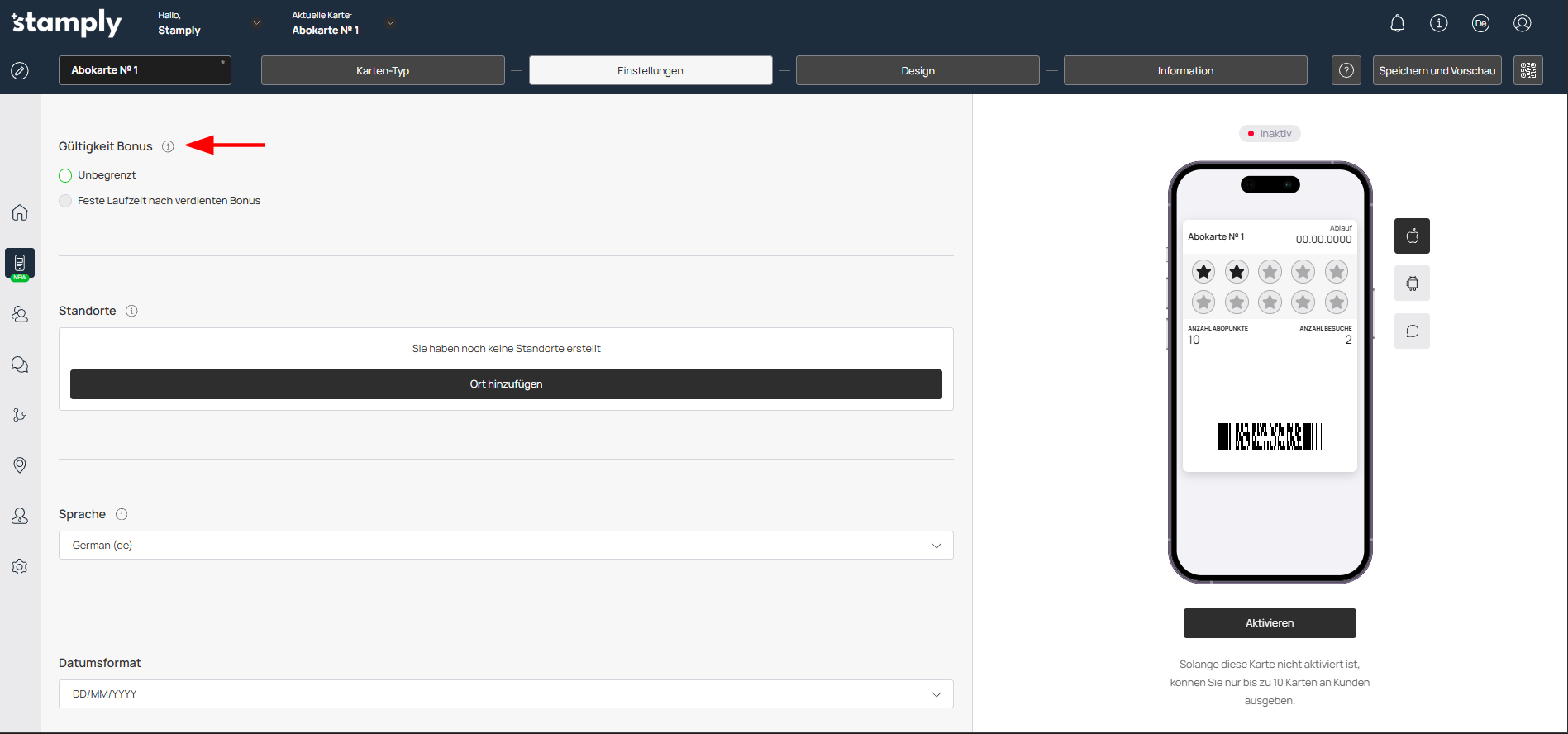Viewport: 1568px width, 734px height.
Task: Open the settings gear in sidebar
Action: pos(20,567)
